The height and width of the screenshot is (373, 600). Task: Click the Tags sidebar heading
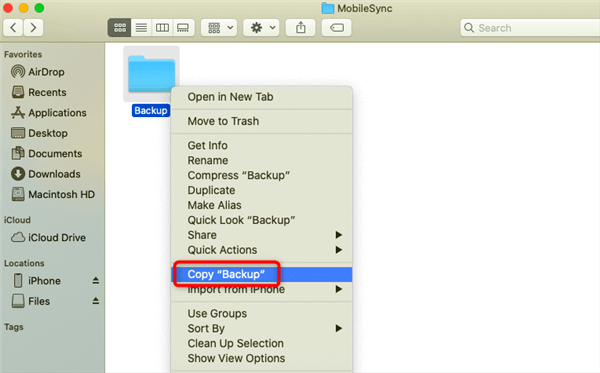tap(14, 327)
